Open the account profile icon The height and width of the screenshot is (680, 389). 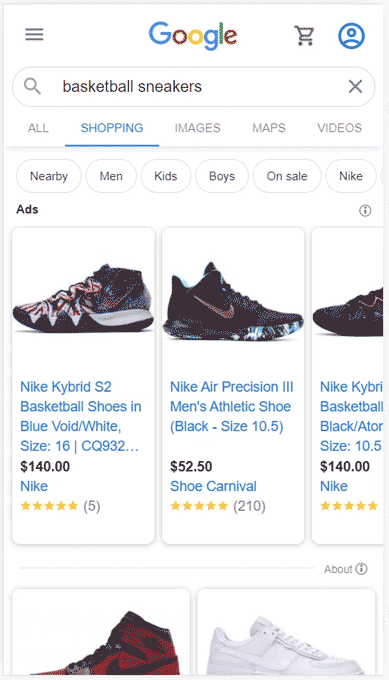click(x=351, y=35)
